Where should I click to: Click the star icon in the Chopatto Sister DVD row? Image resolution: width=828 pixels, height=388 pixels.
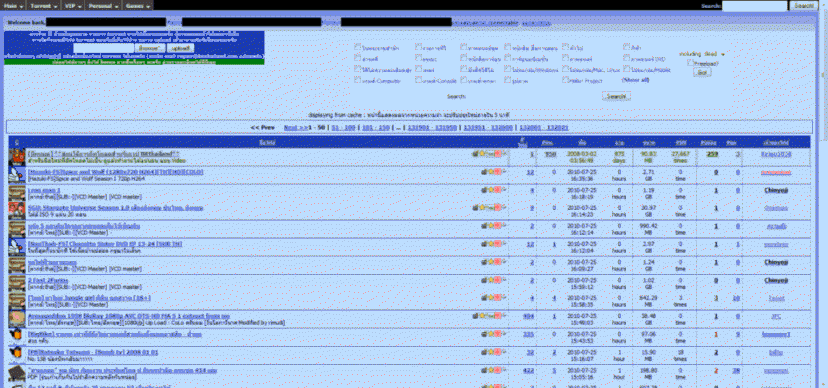490,244
